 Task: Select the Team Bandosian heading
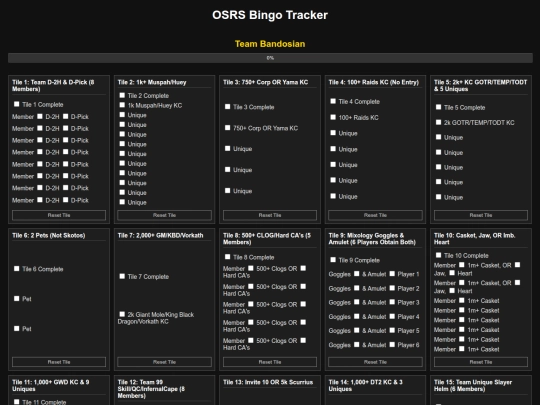(x=270, y=44)
